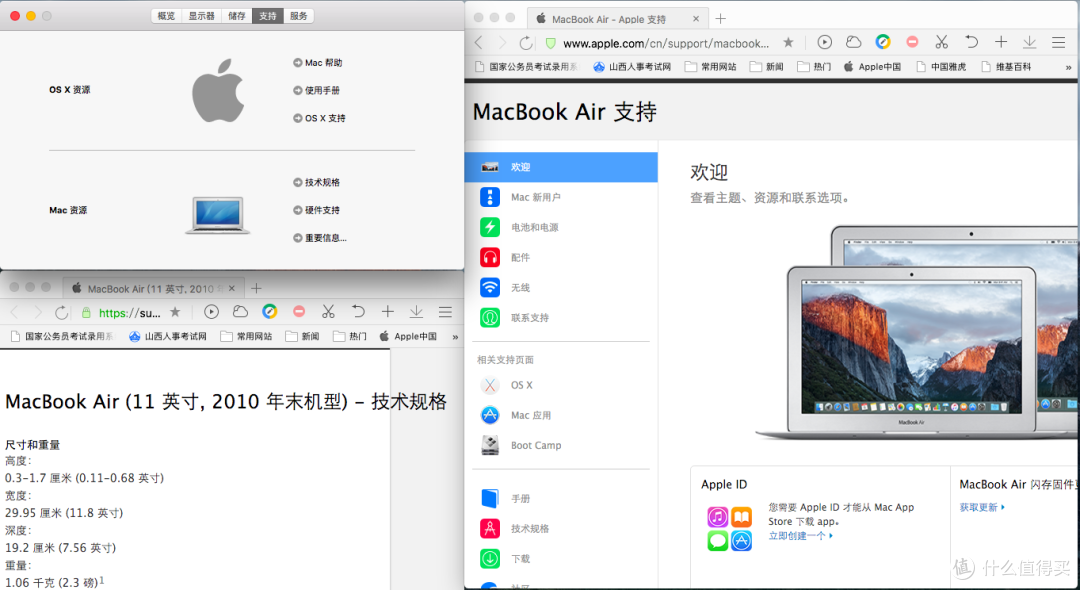Open the 常用网站 folder in lower-left browser
Image resolution: width=1080 pixels, height=590 pixels.
pyautogui.click(x=247, y=337)
